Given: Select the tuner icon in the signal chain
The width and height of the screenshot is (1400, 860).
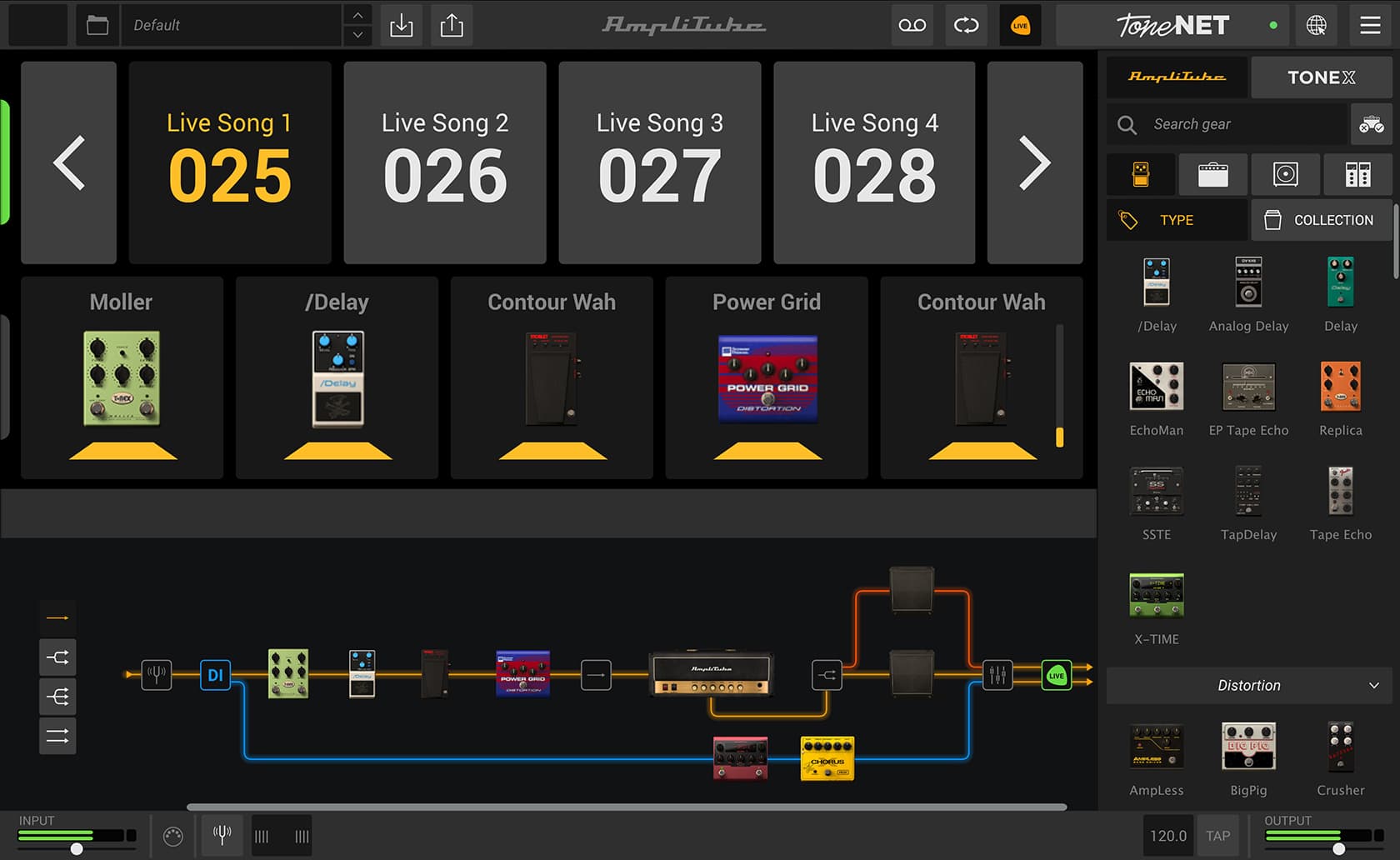Looking at the screenshot, I should pos(157,675).
